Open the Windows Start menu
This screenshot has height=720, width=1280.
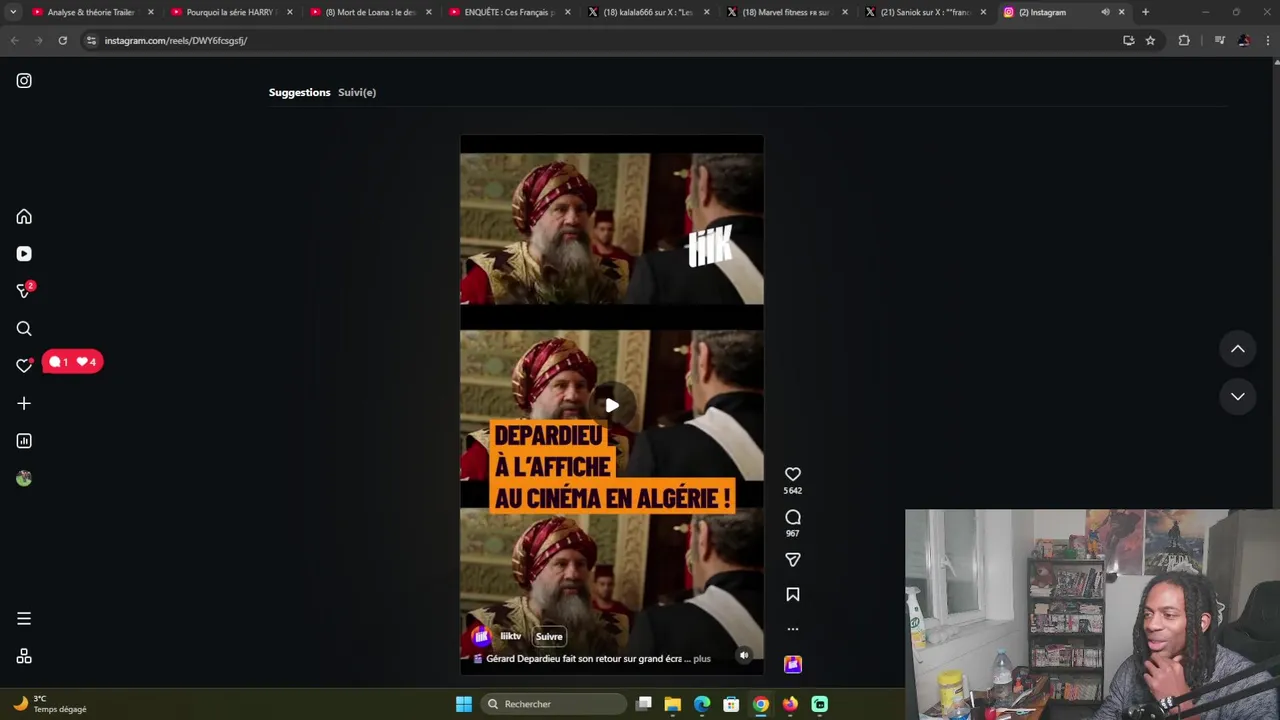(464, 704)
